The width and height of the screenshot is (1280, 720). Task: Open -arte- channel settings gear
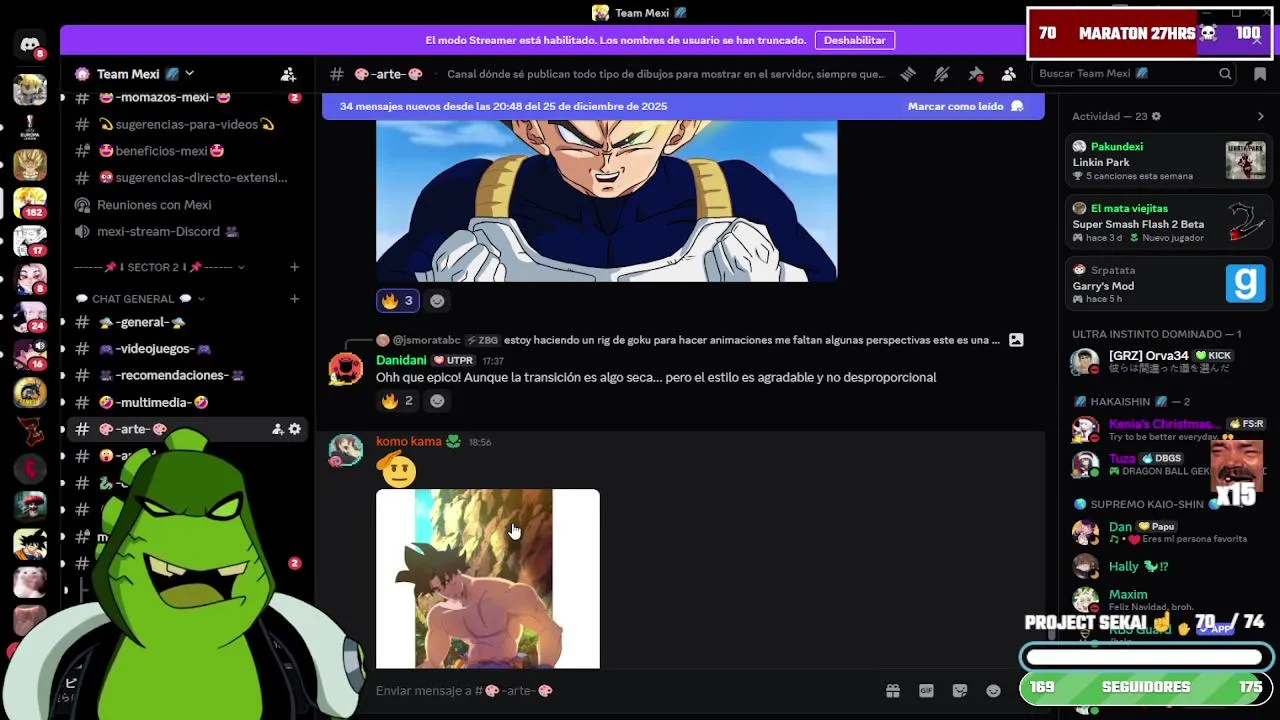click(x=295, y=429)
